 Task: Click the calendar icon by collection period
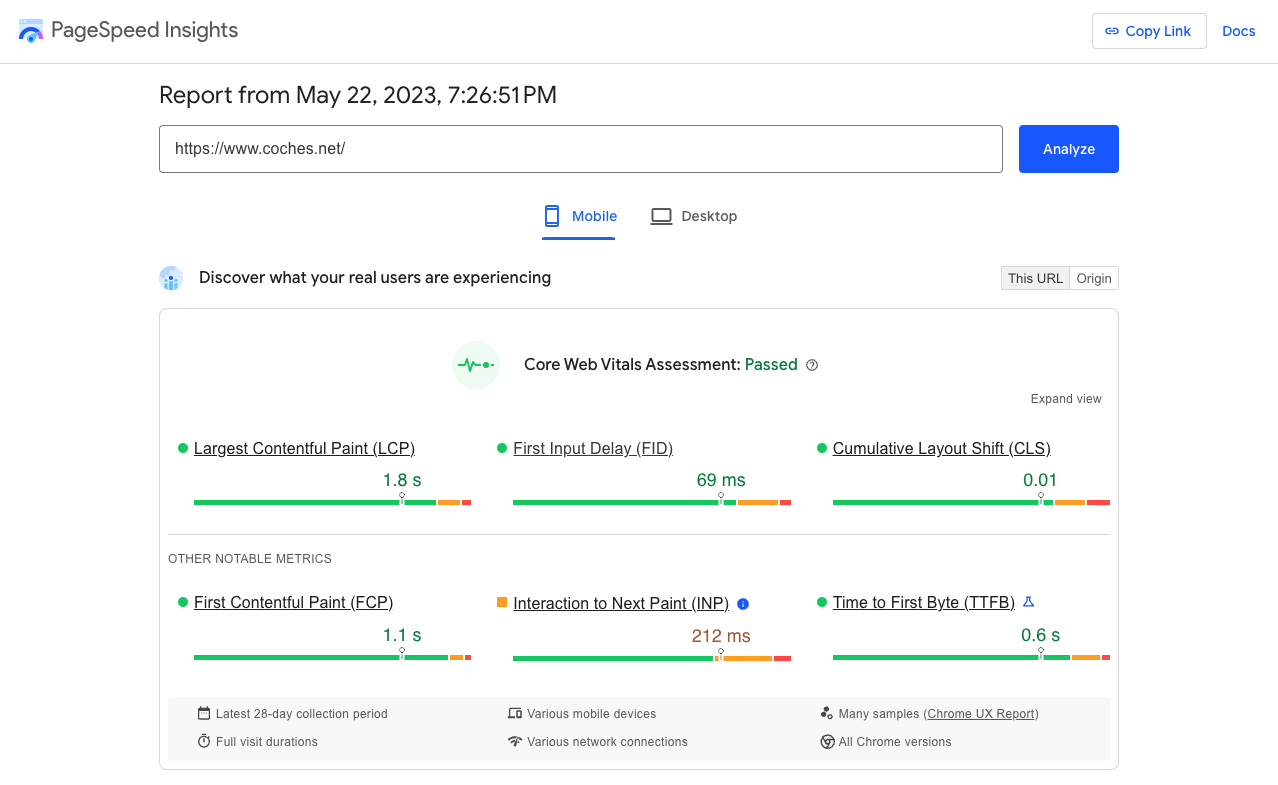(x=204, y=713)
